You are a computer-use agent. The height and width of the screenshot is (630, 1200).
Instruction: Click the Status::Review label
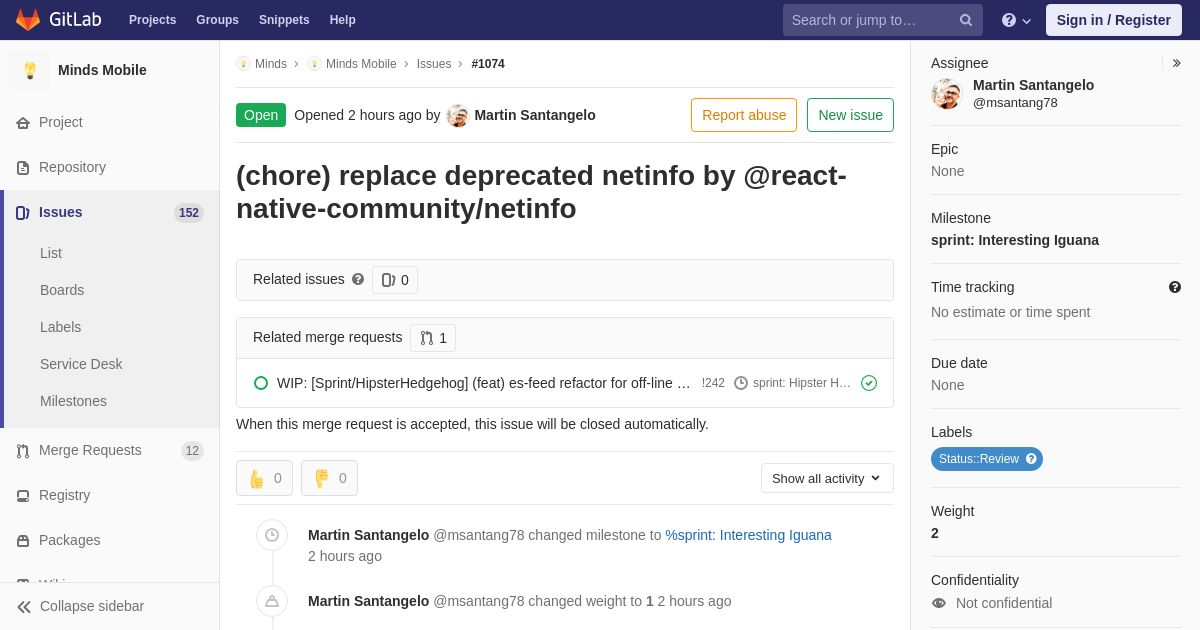[x=979, y=459]
